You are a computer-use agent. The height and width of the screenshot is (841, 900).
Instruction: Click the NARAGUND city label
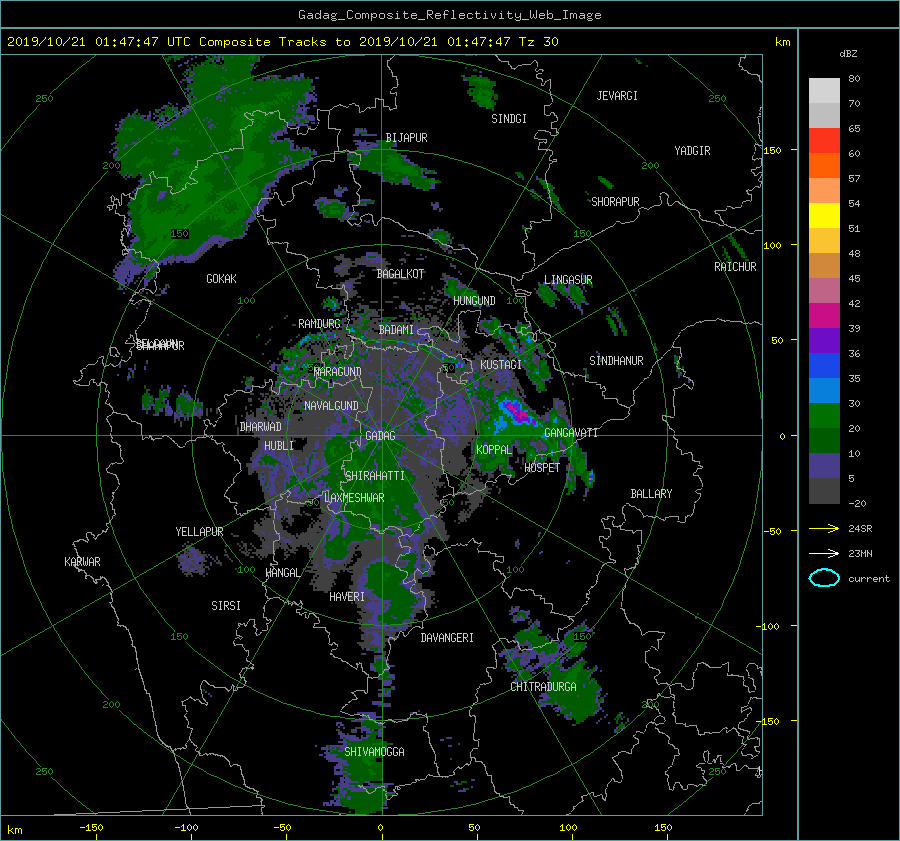pyautogui.click(x=338, y=371)
